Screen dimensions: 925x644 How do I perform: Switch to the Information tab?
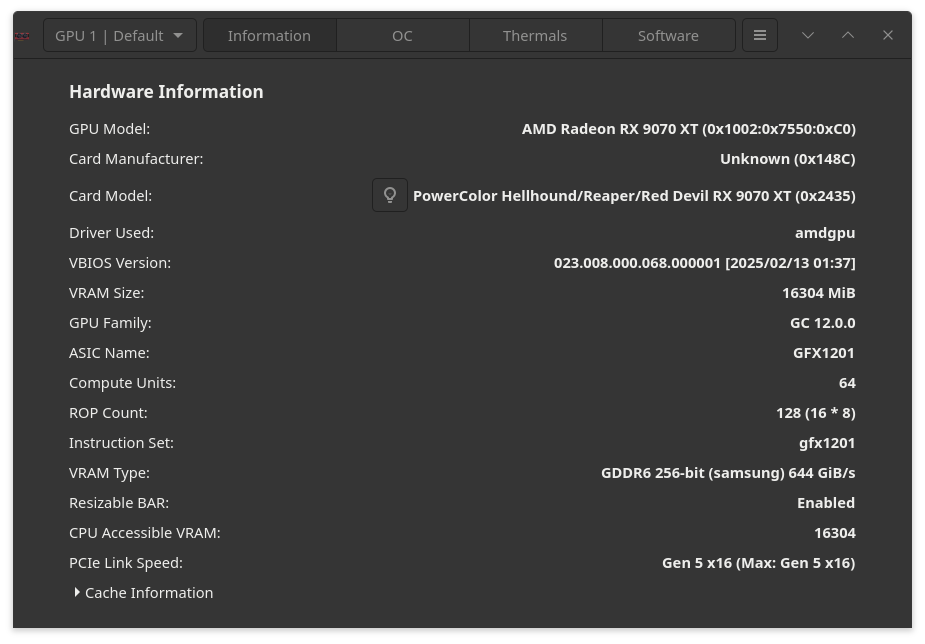coord(270,35)
